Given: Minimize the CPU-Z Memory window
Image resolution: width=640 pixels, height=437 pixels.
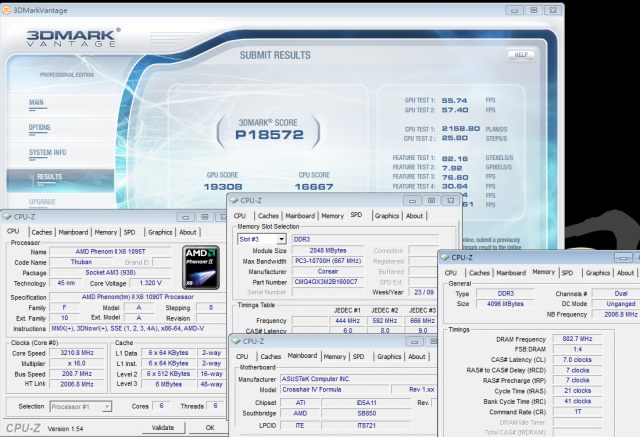Looking at the screenshot, I should 623,258.
